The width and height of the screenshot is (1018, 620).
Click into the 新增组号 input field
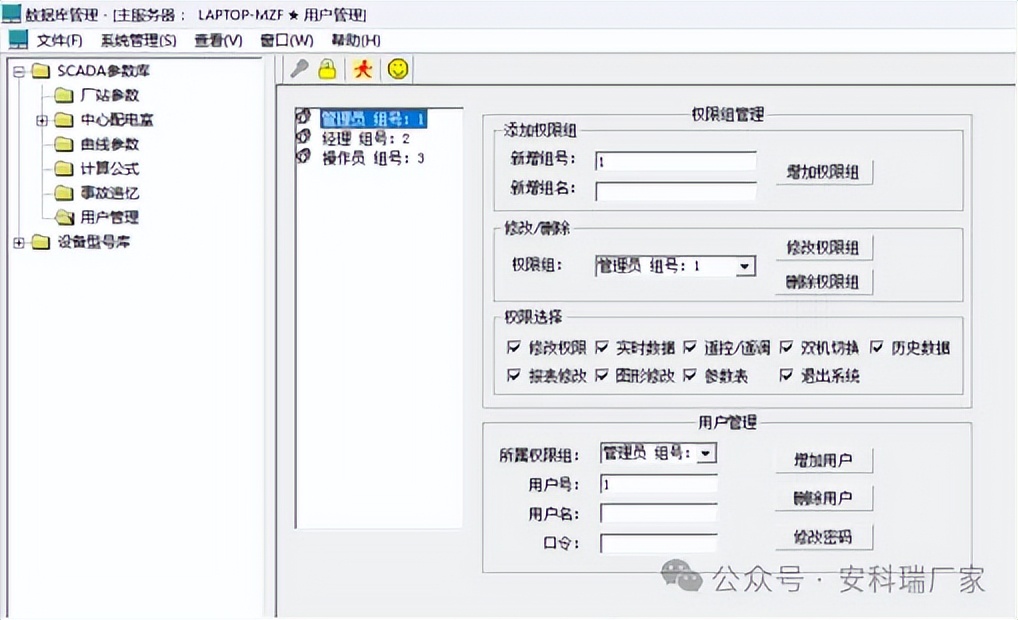pos(675,161)
